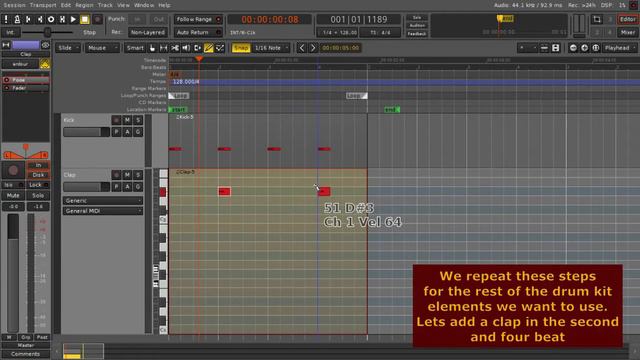Toggle Lock solo in mixer strip
Image resolution: width=640 pixels, height=360 pixels.
(x=38, y=185)
